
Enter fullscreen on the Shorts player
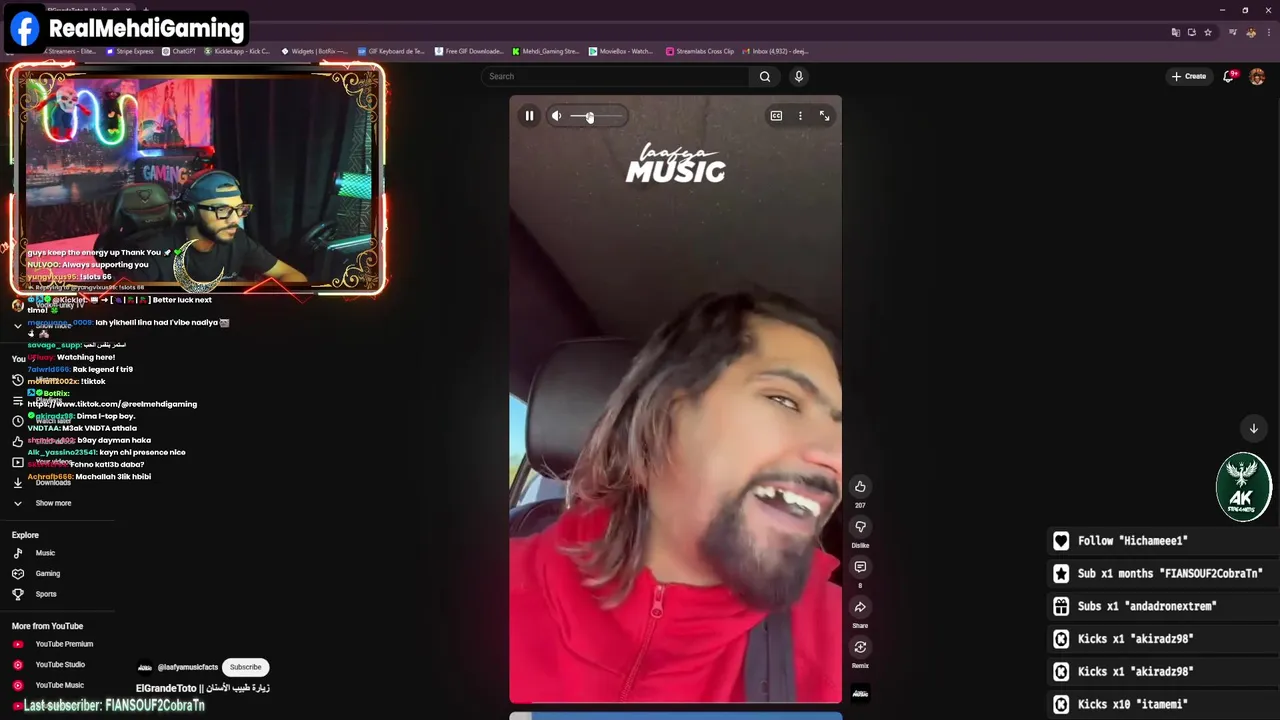tap(825, 116)
